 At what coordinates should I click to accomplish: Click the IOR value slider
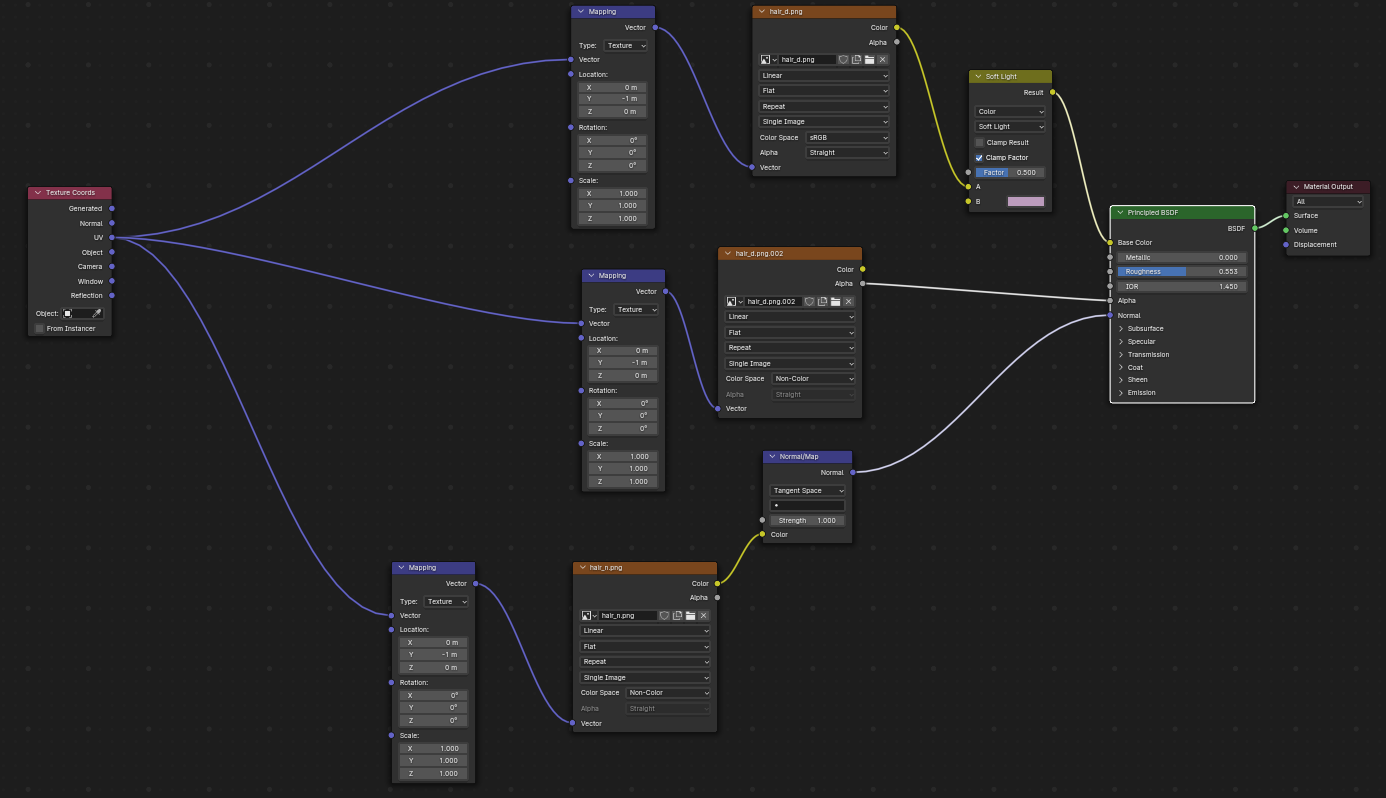click(1182, 286)
